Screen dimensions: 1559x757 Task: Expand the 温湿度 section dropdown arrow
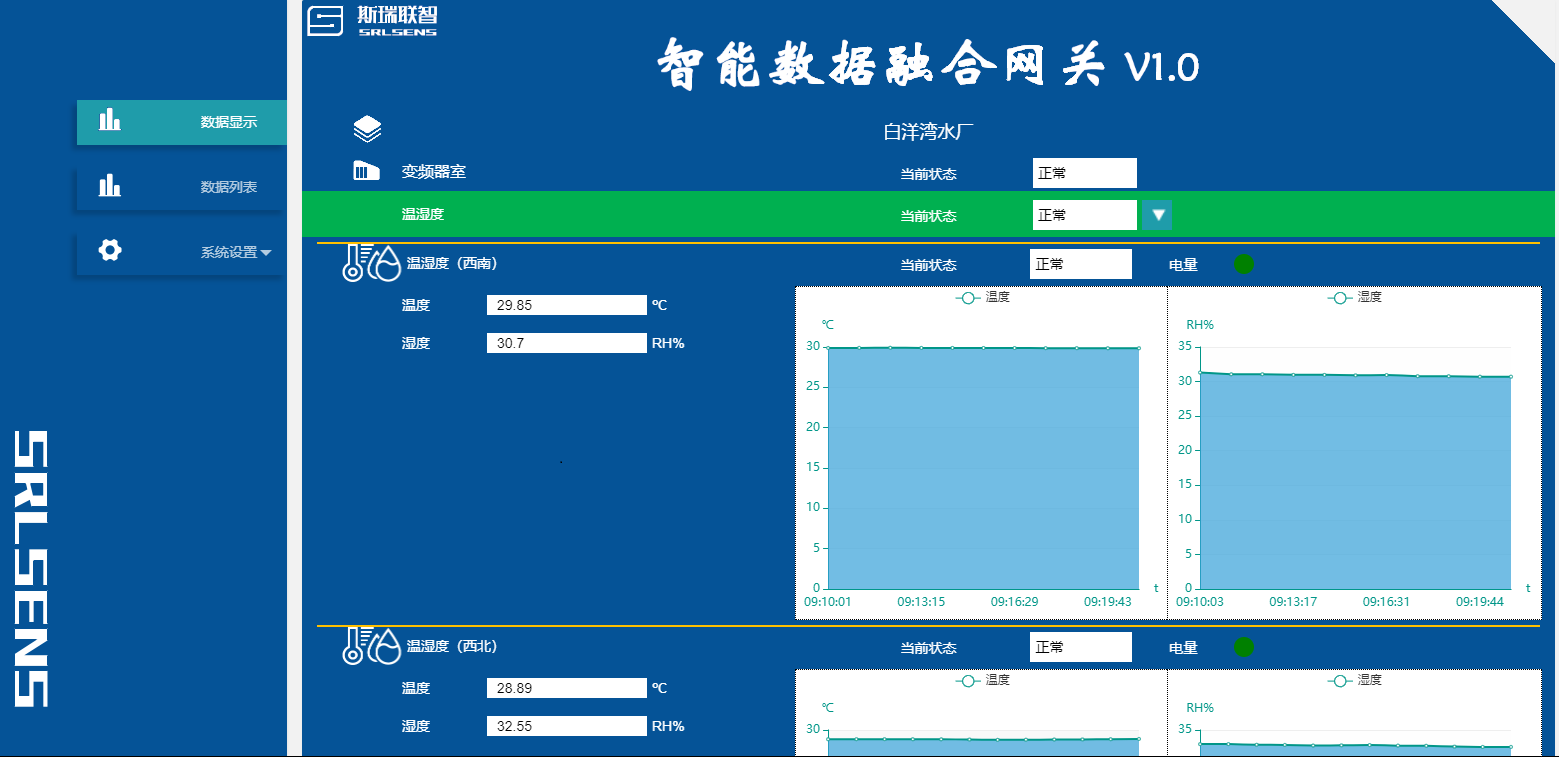click(x=1157, y=215)
